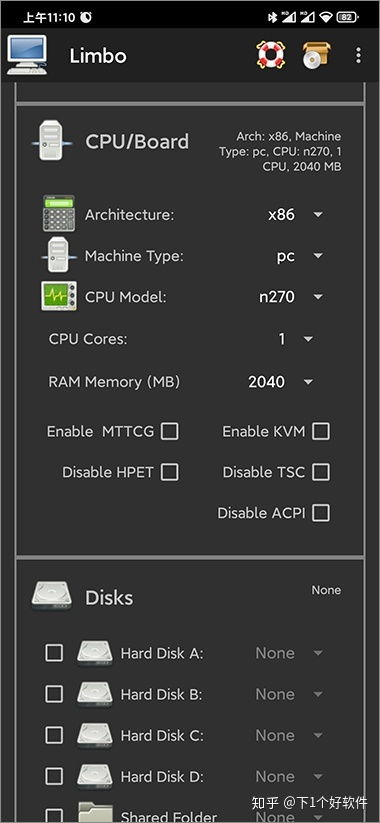Enable the MTTCG checkbox

(170, 431)
